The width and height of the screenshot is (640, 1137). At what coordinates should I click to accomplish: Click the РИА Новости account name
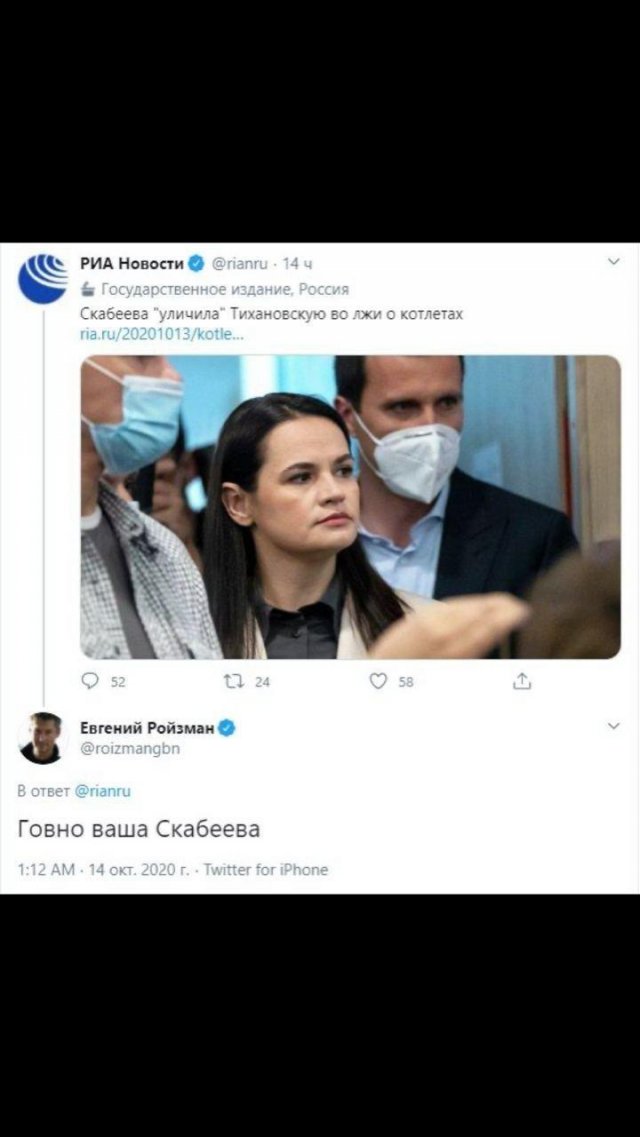point(132,262)
